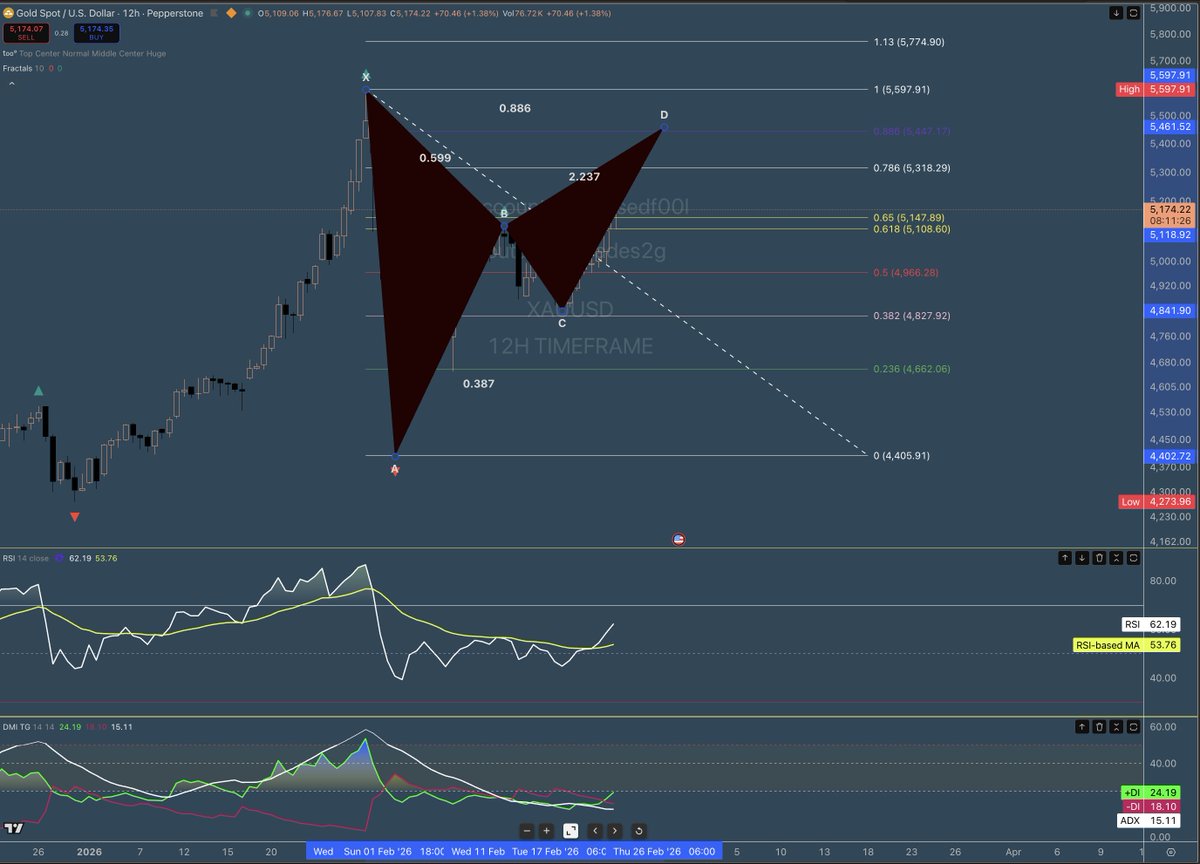Select the RSI 14 close legend
Viewport: 1200px width, 864px height.
coord(27,558)
